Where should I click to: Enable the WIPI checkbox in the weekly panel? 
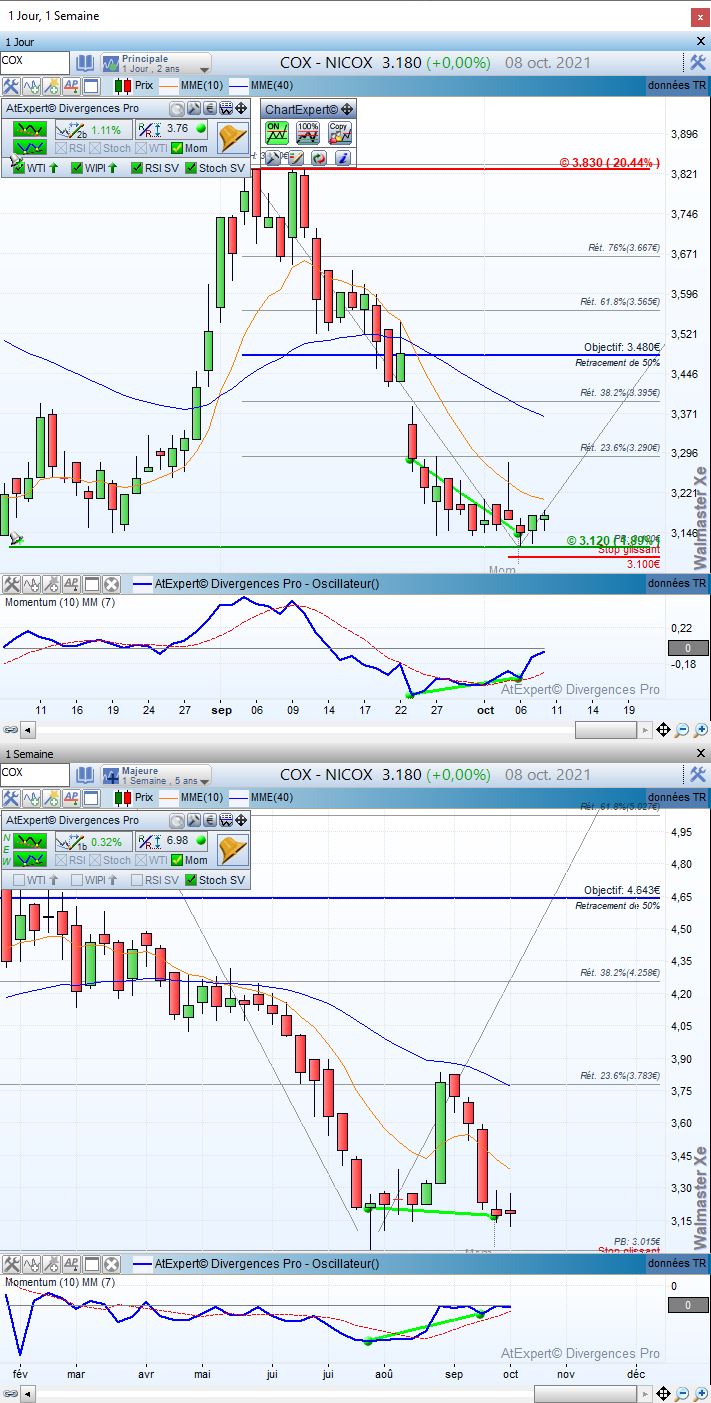[x=77, y=880]
